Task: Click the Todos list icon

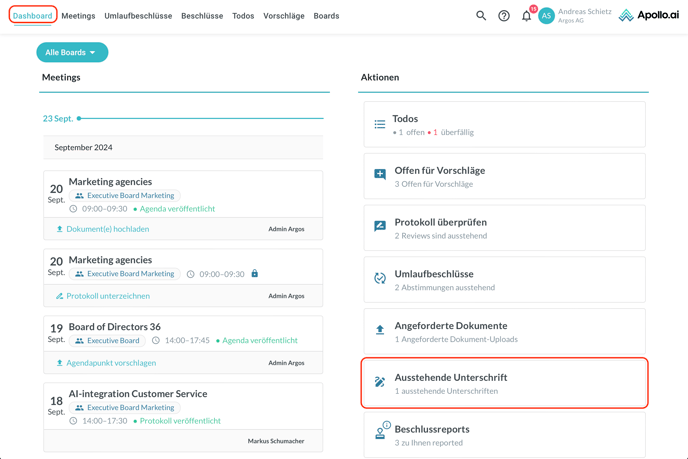Action: pos(380,125)
